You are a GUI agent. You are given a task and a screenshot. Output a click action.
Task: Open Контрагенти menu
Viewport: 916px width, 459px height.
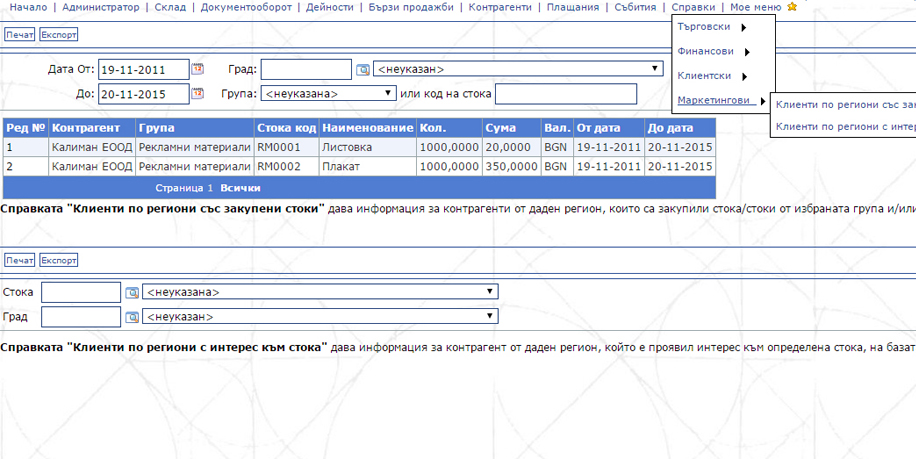(x=500, y=7)
